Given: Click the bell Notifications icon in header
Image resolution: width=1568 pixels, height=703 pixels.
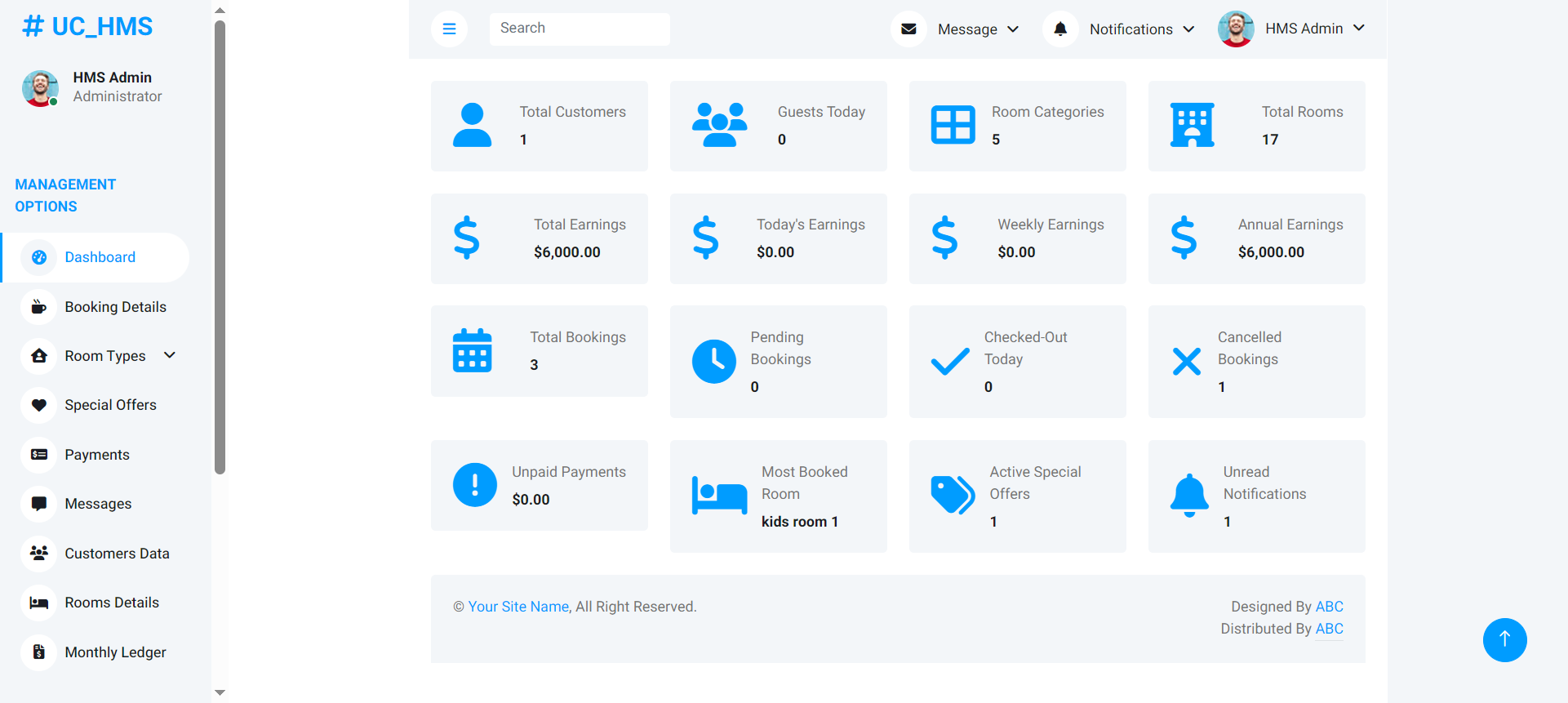Looking at the screenshot, I should coord(1060,29).
